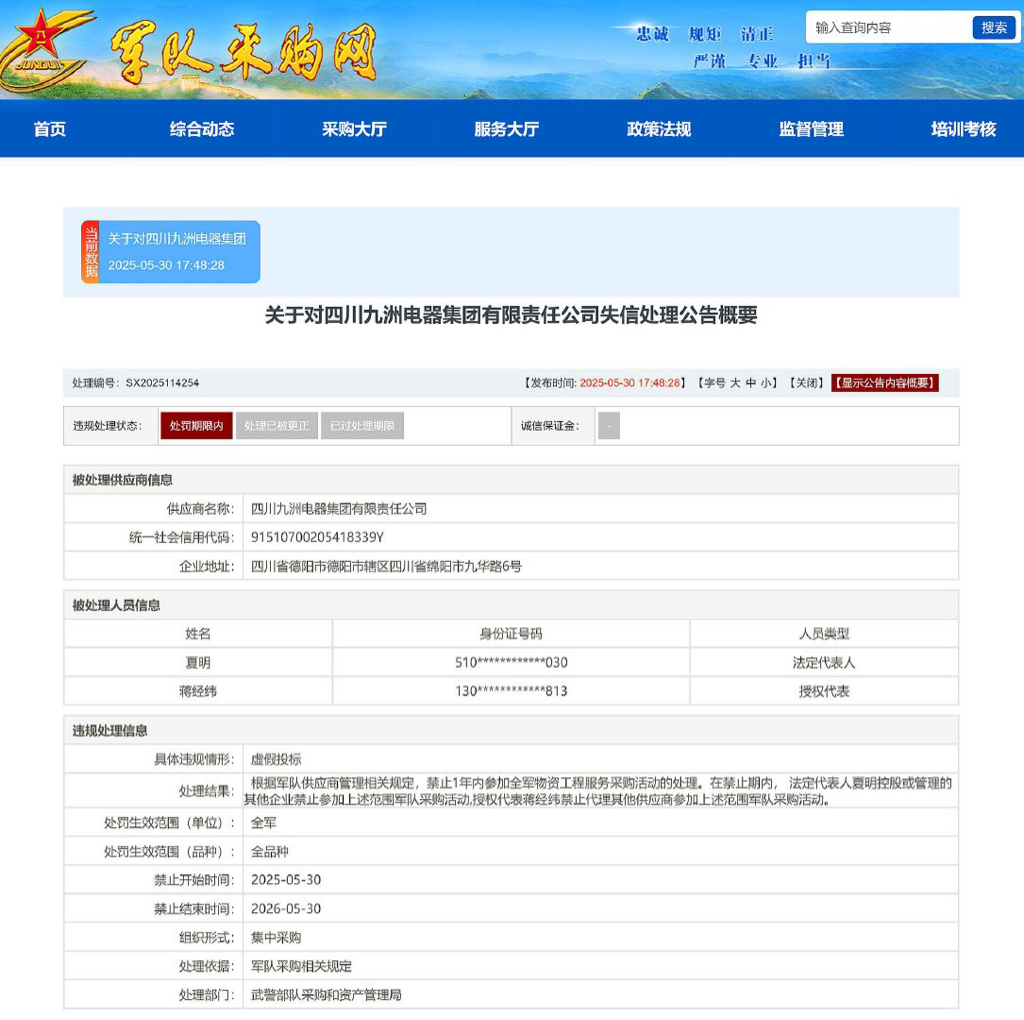Click the 关闭 link

pos(806,383)
